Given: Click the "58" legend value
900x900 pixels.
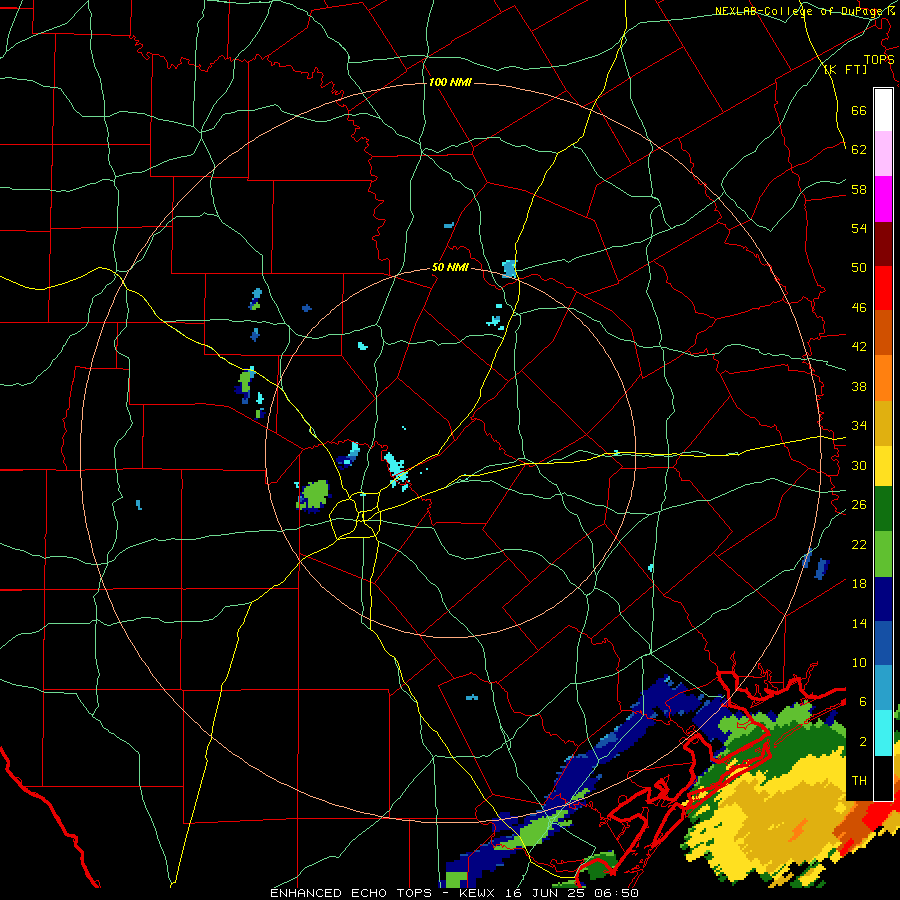Looking at the screenshot, I should [859, 189].
